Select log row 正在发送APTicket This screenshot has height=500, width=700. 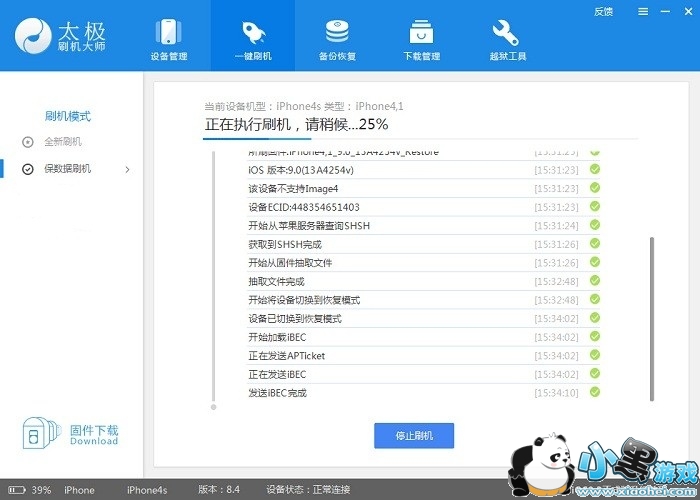click(423, 356)
